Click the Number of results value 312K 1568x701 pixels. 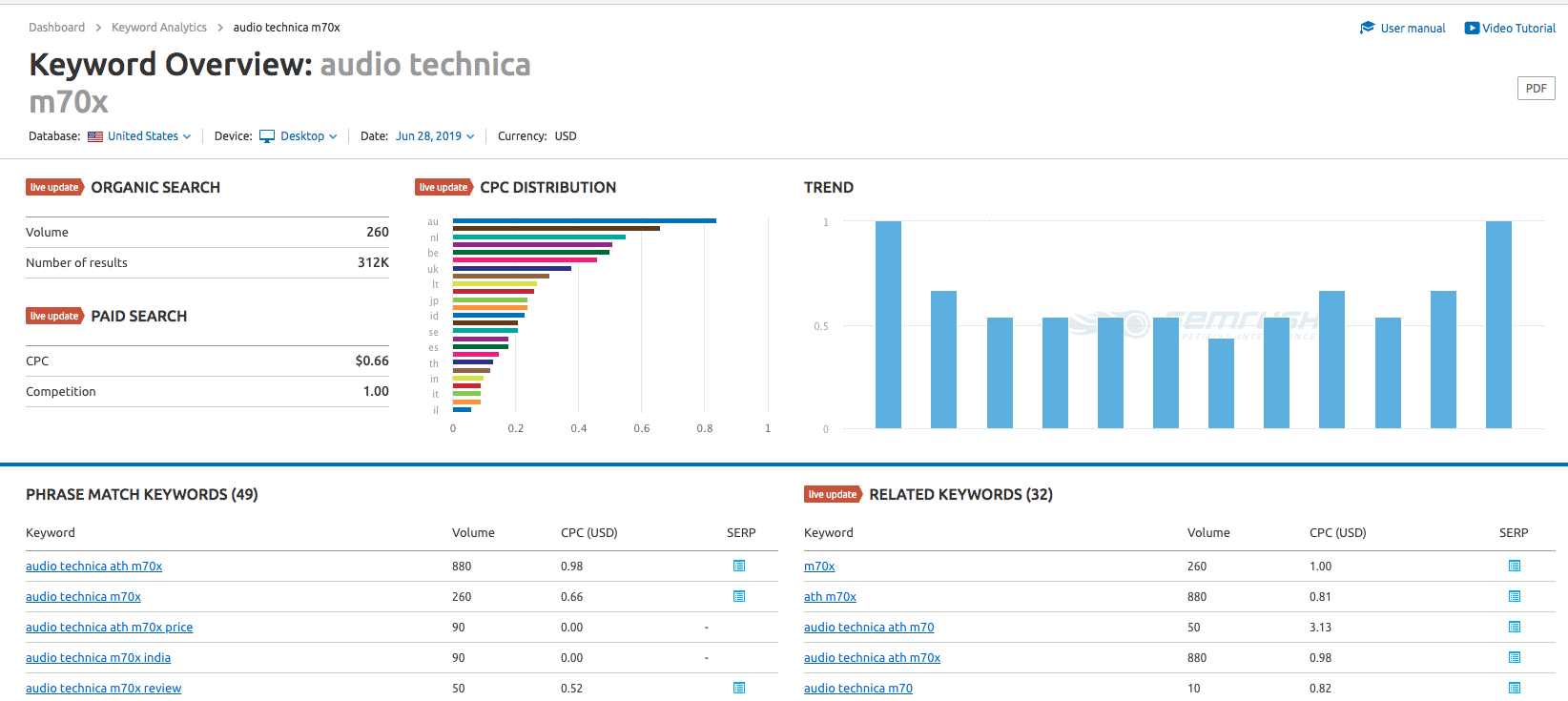click(373, 262)
